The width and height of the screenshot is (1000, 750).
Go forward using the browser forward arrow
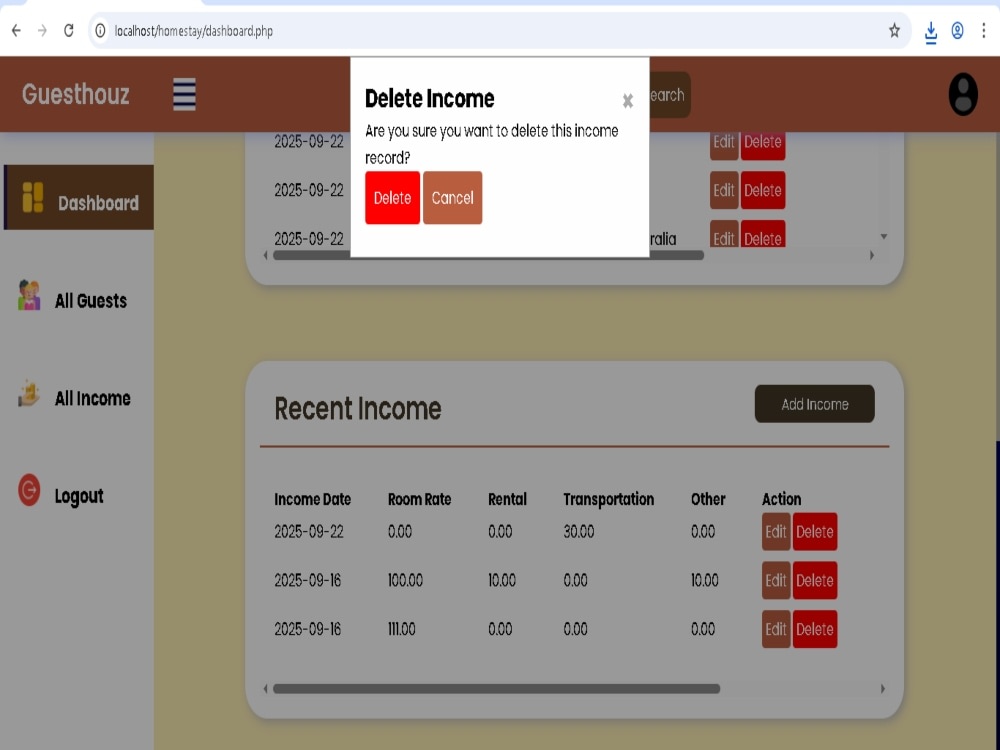[42, 31]
